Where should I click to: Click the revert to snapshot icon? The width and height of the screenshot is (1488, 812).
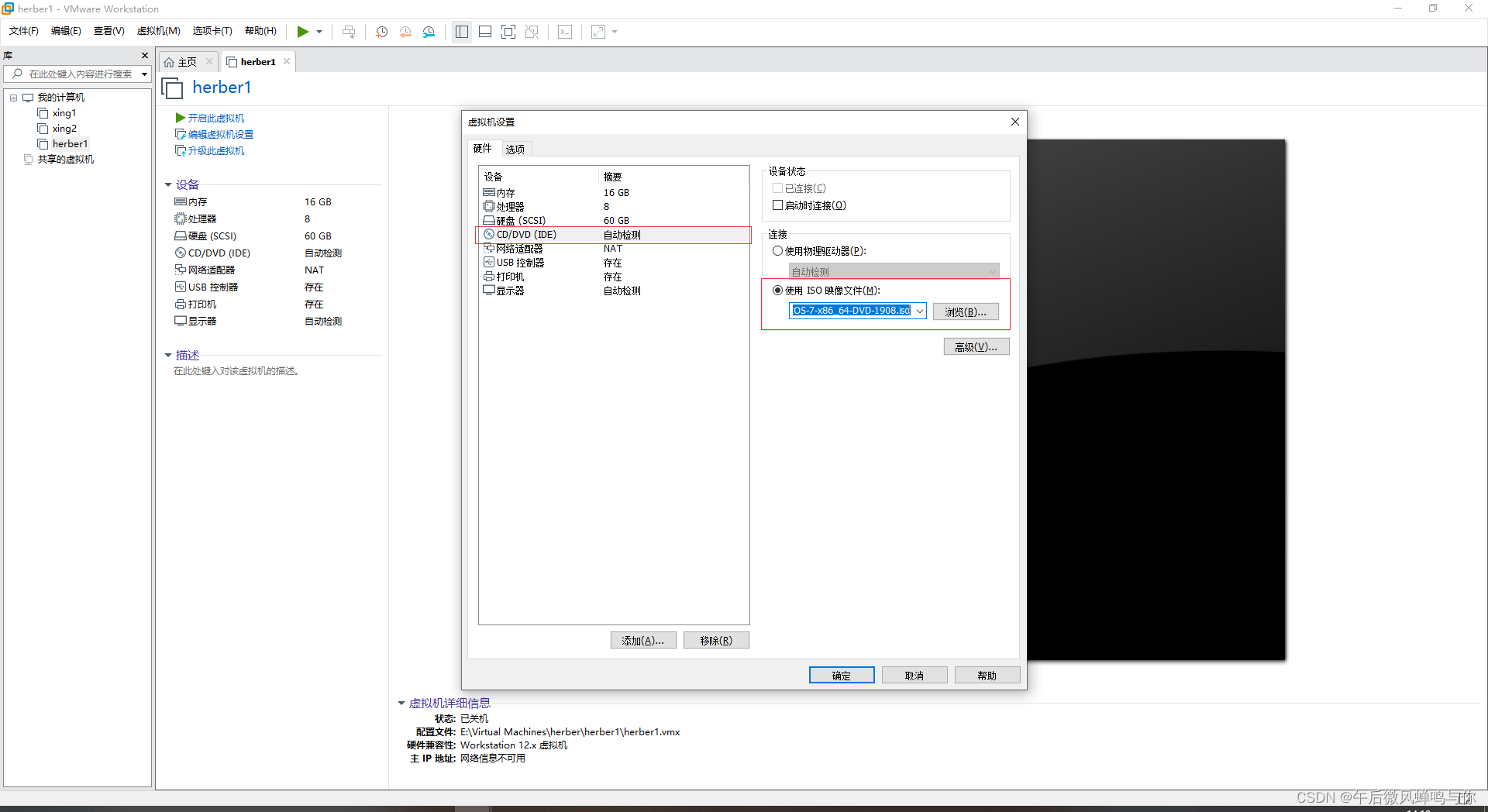[x=405, y=32]
